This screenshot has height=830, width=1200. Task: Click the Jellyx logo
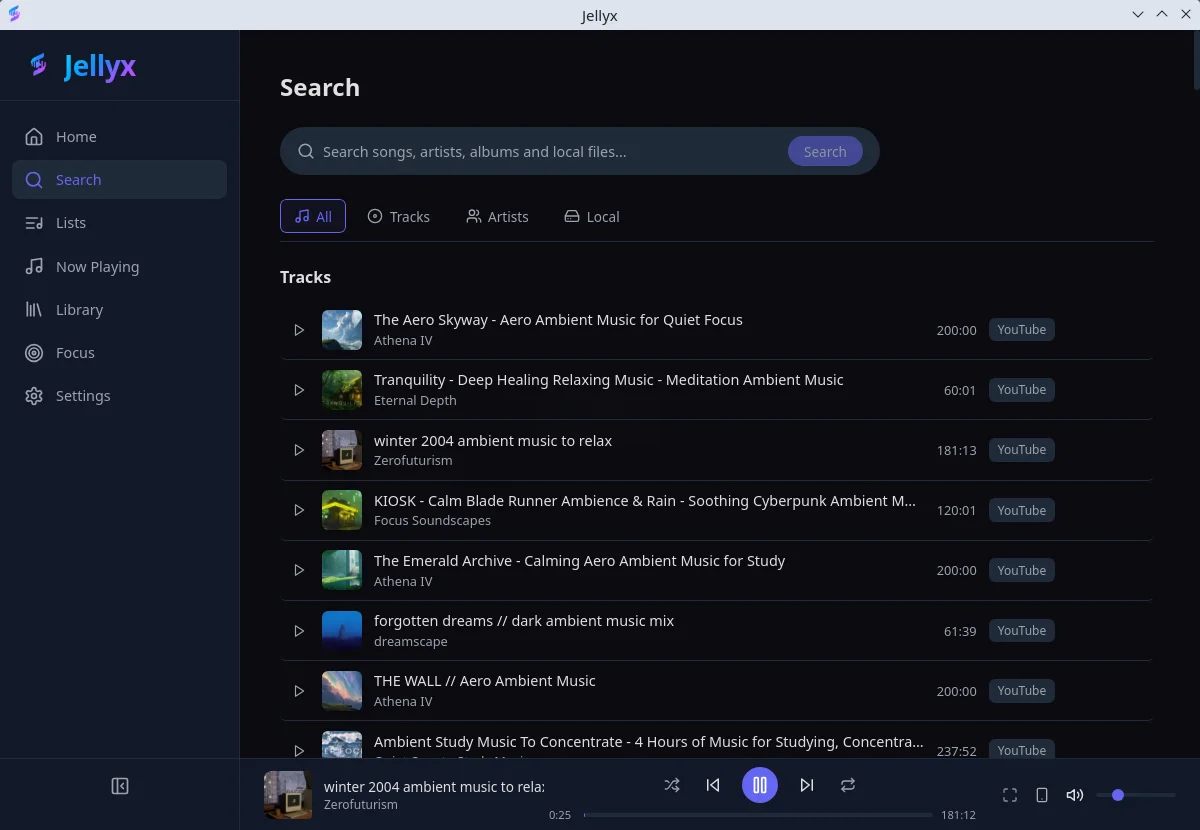tap(82, 66)
